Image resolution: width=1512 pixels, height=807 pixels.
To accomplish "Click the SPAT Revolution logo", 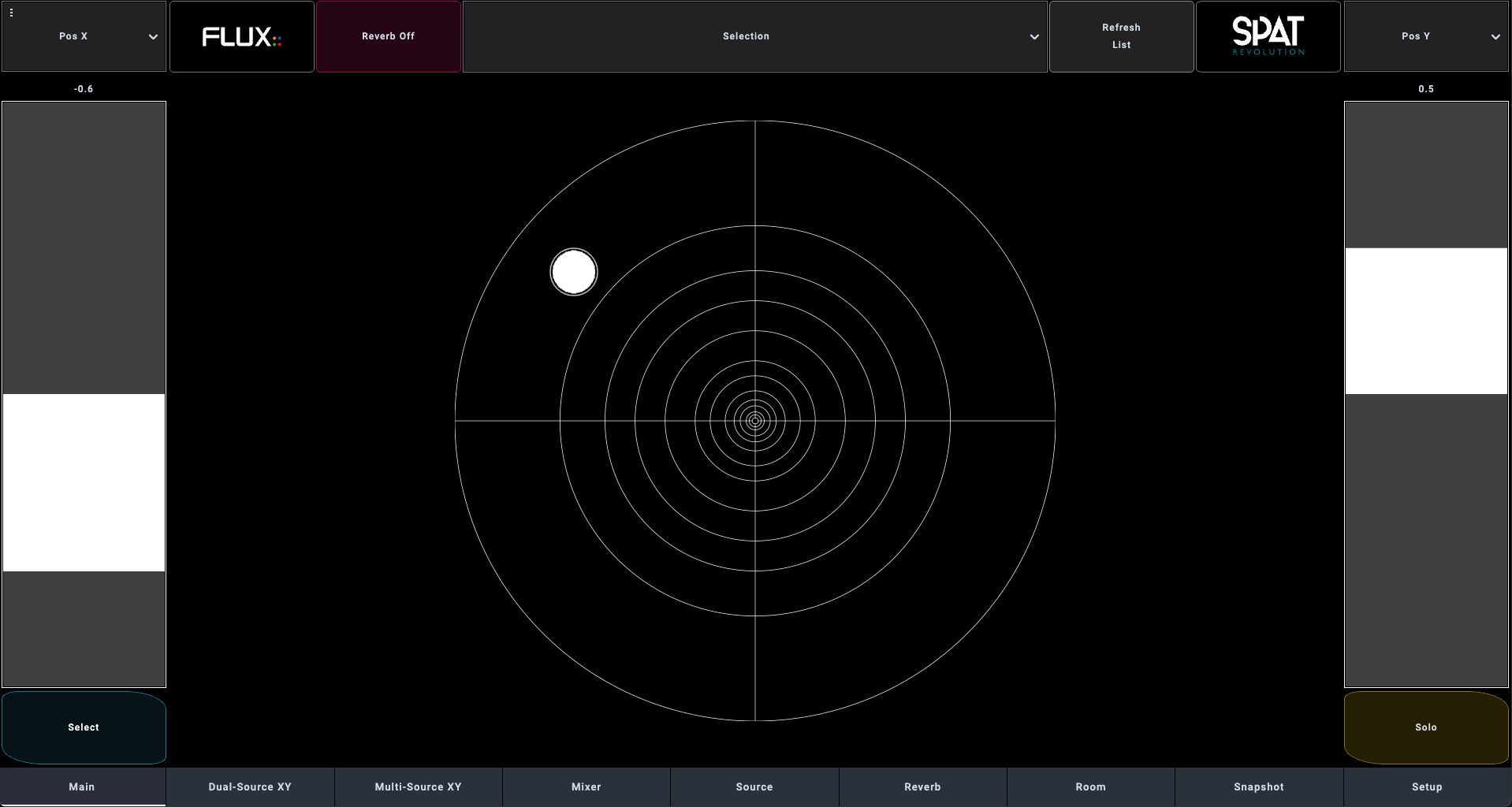I will point(1268,37).
